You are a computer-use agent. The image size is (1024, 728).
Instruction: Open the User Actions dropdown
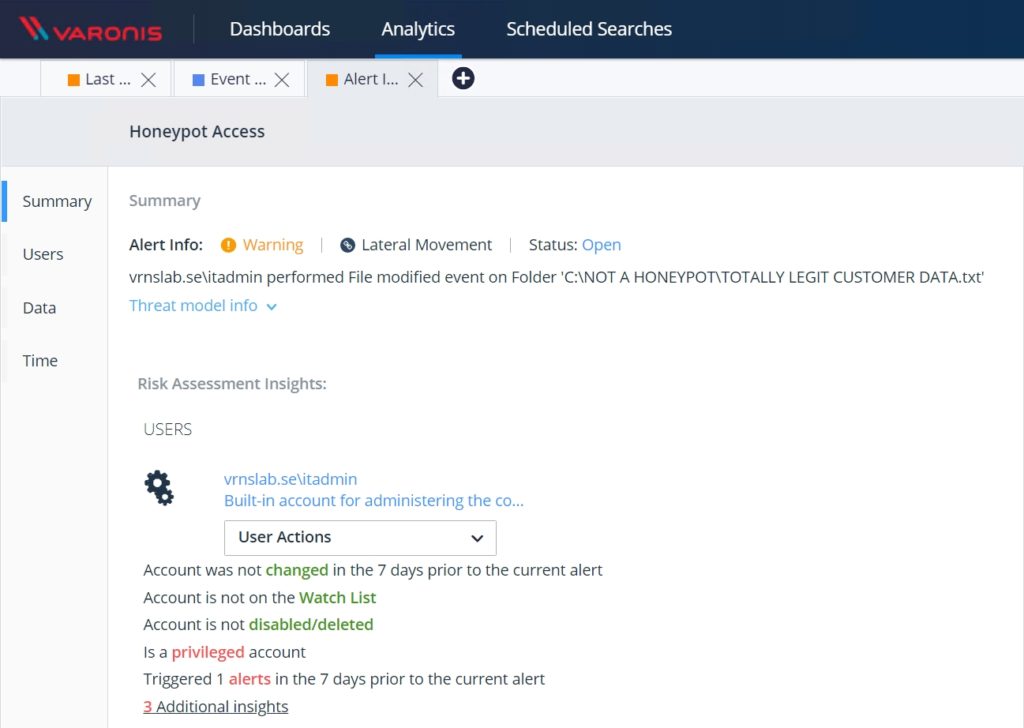coord(360,537)
